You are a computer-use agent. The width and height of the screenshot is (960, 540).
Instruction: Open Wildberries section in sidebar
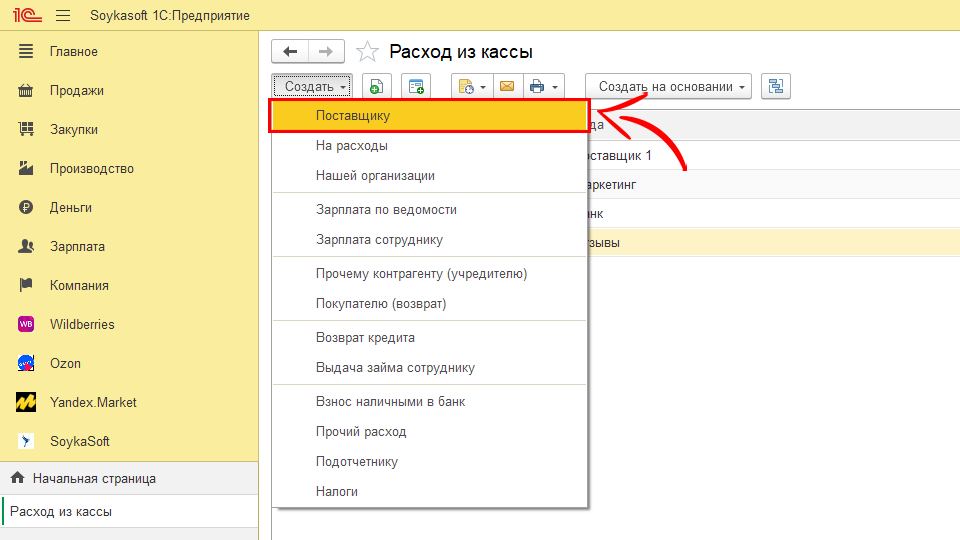(x=82, y=324)
